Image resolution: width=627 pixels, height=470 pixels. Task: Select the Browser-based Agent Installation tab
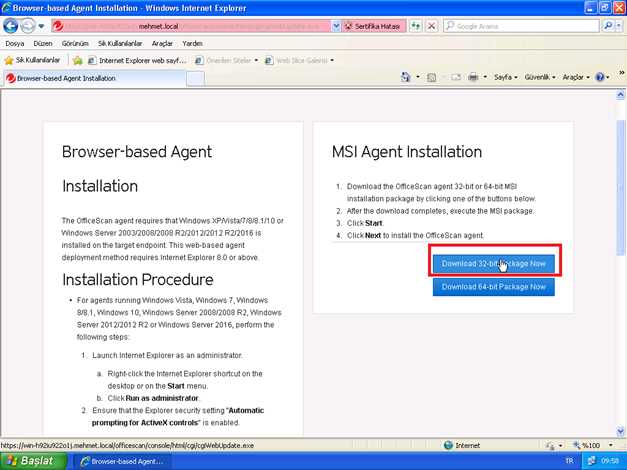point(95,78)
